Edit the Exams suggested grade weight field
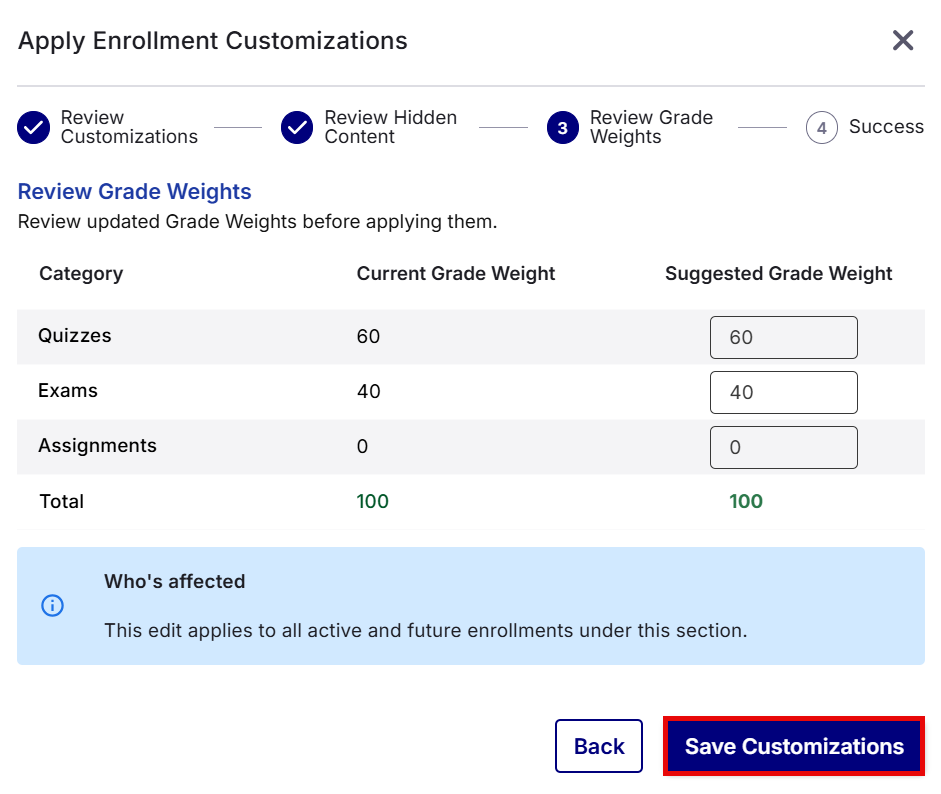The width and height of the screenshot is (941, 794). coord(783,392)
